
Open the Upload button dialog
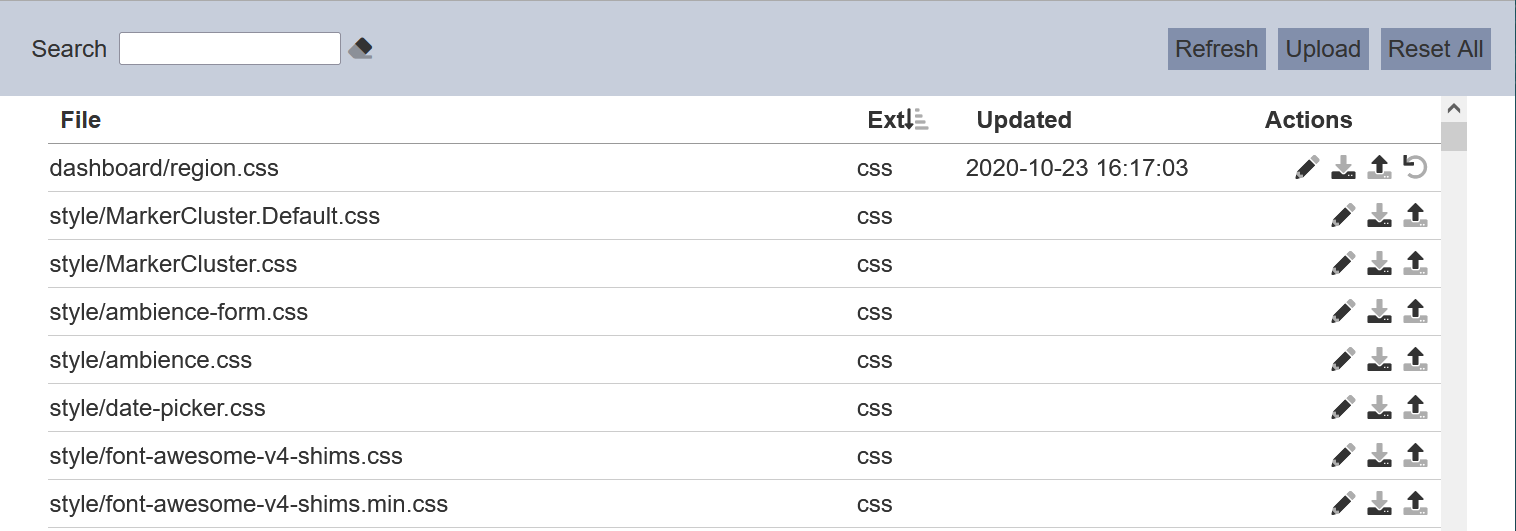click(x=1323, y=49)
